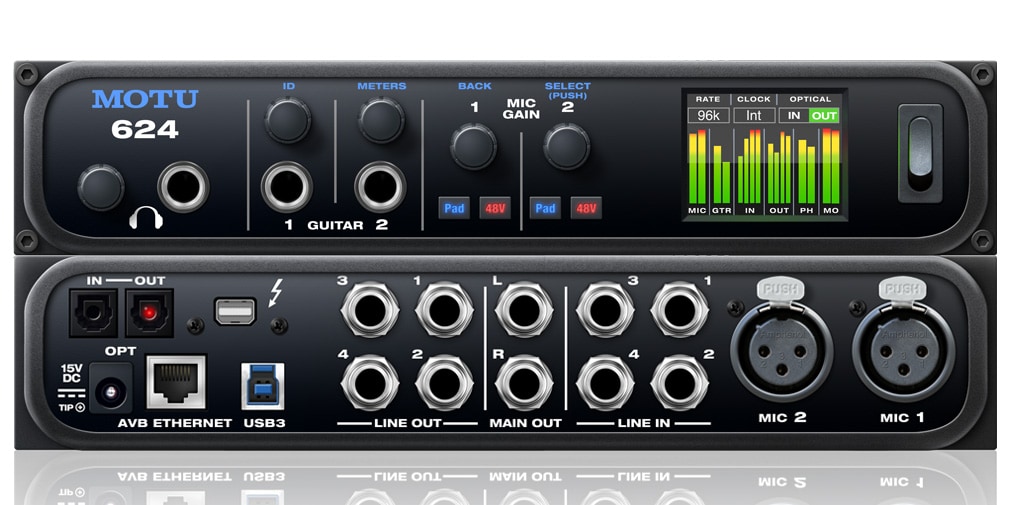The image size is (1011, 505).
Task: Click Line In 1 jack
Action: click(680, 310)
